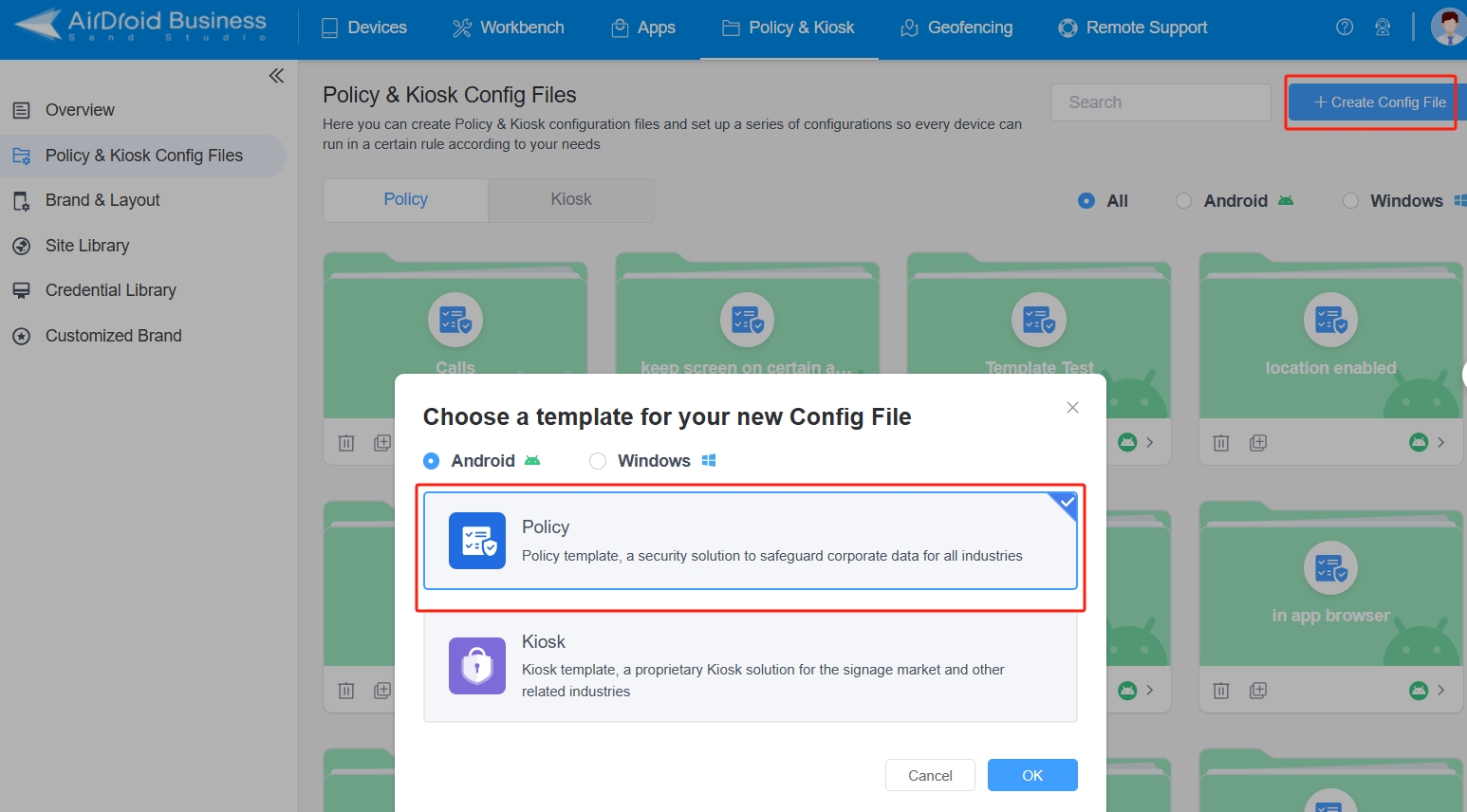Open the Workbench menu
The image size is (1467, 812).
point(508,28)
